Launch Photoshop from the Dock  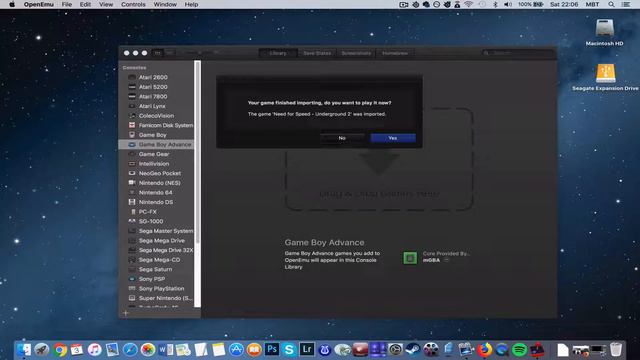coord(271,349)
